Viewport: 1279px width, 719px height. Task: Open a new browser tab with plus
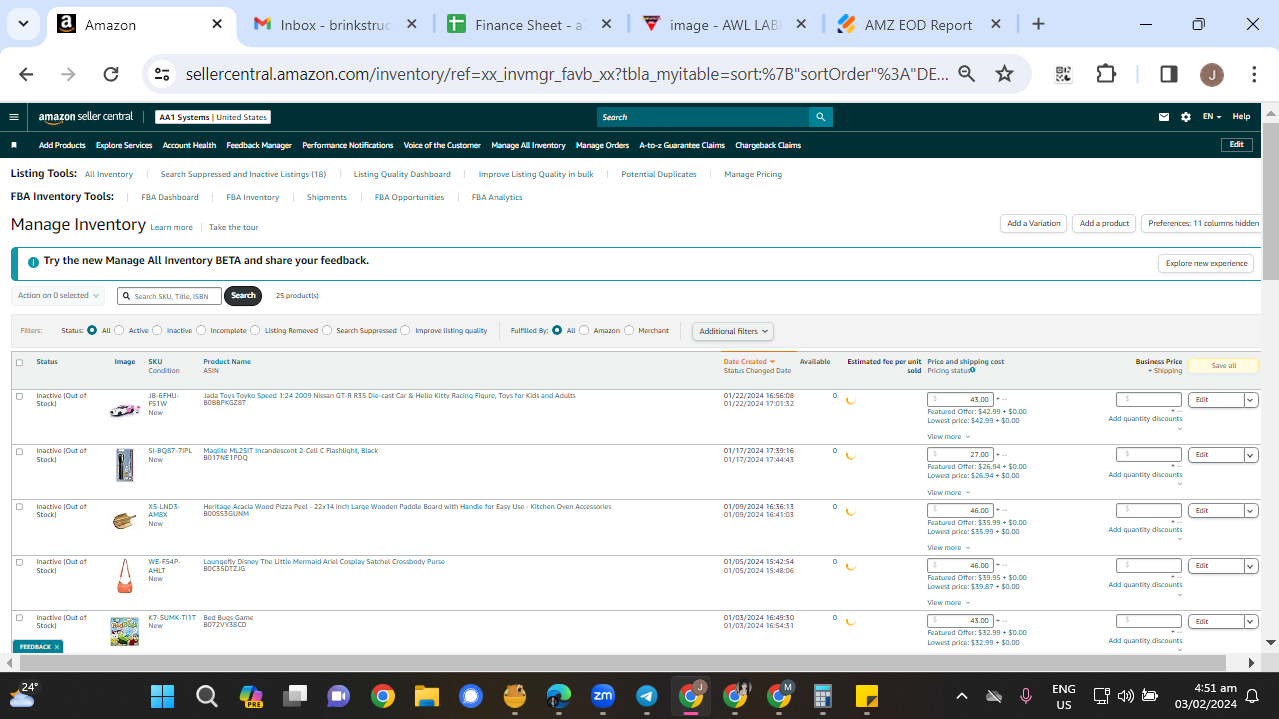(1038, 24)
